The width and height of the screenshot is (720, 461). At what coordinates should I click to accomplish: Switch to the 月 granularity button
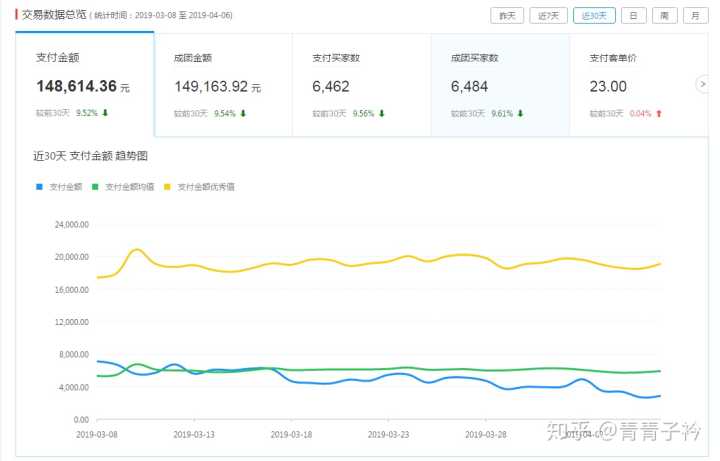(693, 15)
